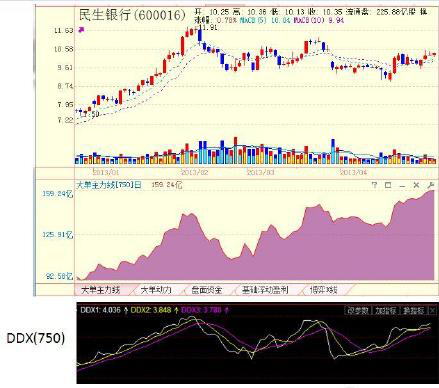The image size is (439, 388).
Task: Click the 大单主力线[750]日 indicator label
Action: point(109,185)
